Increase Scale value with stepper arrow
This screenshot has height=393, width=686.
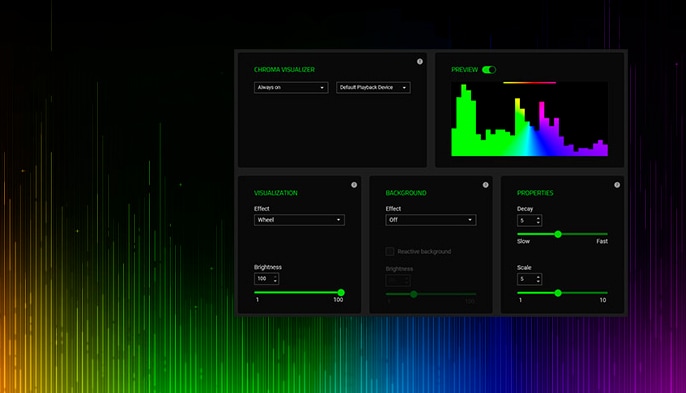coord(538,277)
